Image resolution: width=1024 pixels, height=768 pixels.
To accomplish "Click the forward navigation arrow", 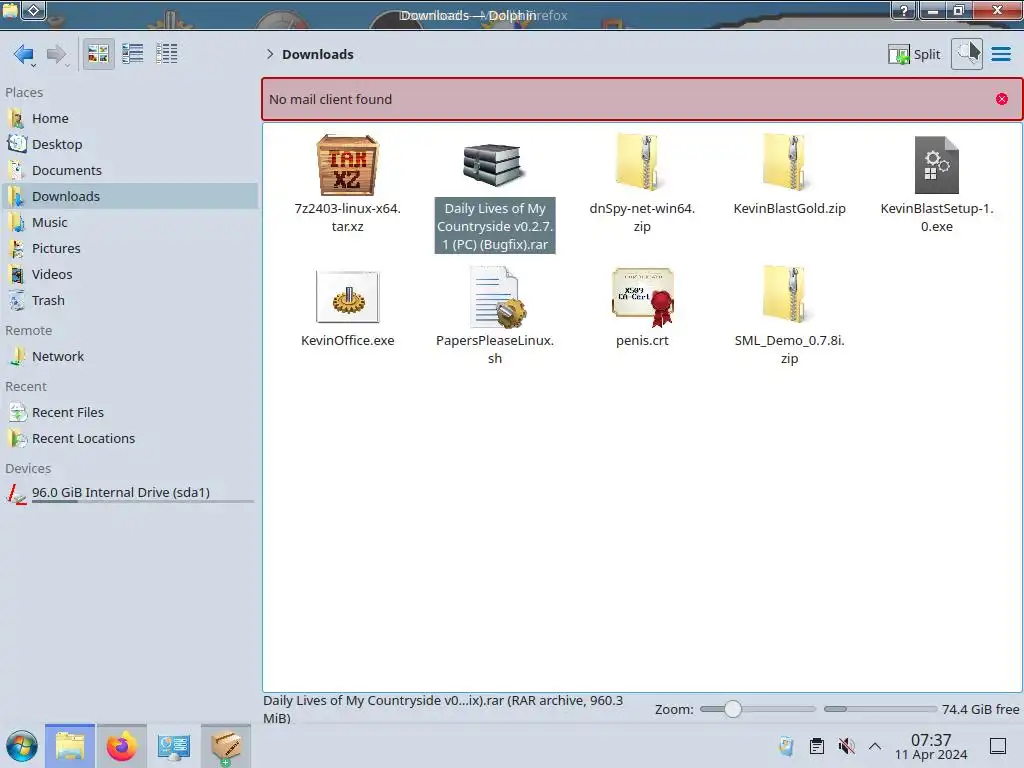I will [57, 54].
